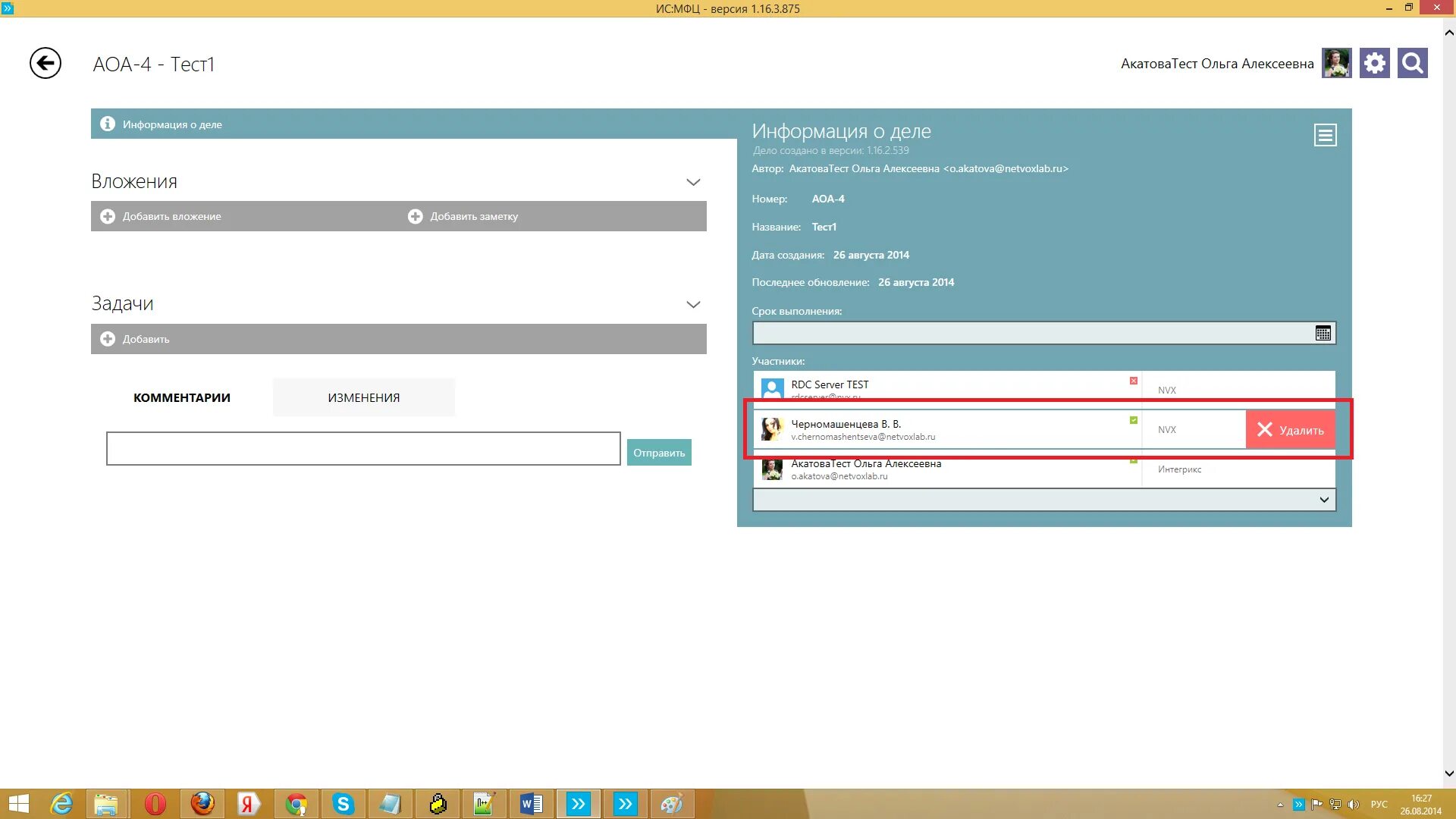Viewport: 1456px width, 819px height.
Task: Click the back arrow button
Action: coord(45,63)
